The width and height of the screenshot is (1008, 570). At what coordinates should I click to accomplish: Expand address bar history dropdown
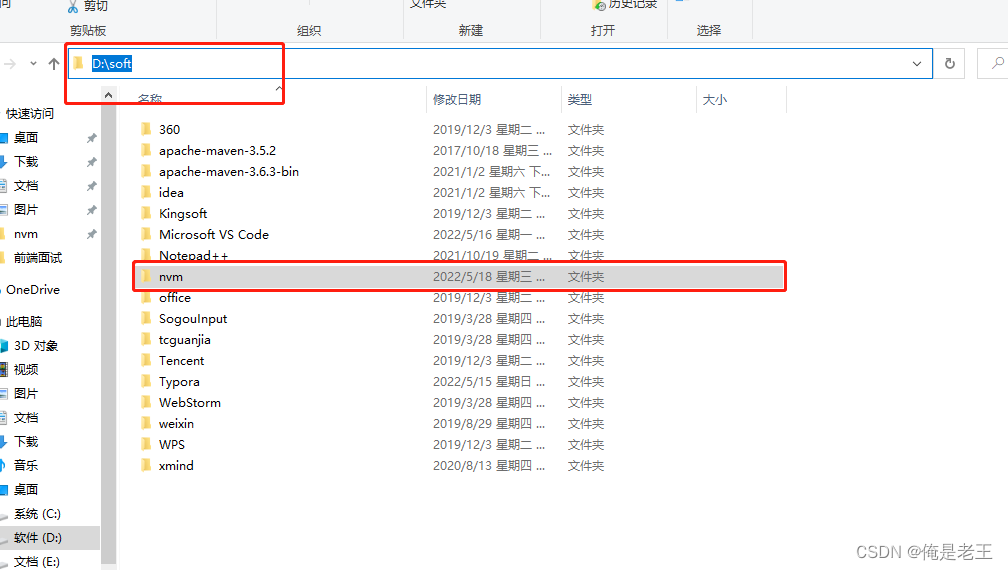pyautogui.click(x=917, y=64)
